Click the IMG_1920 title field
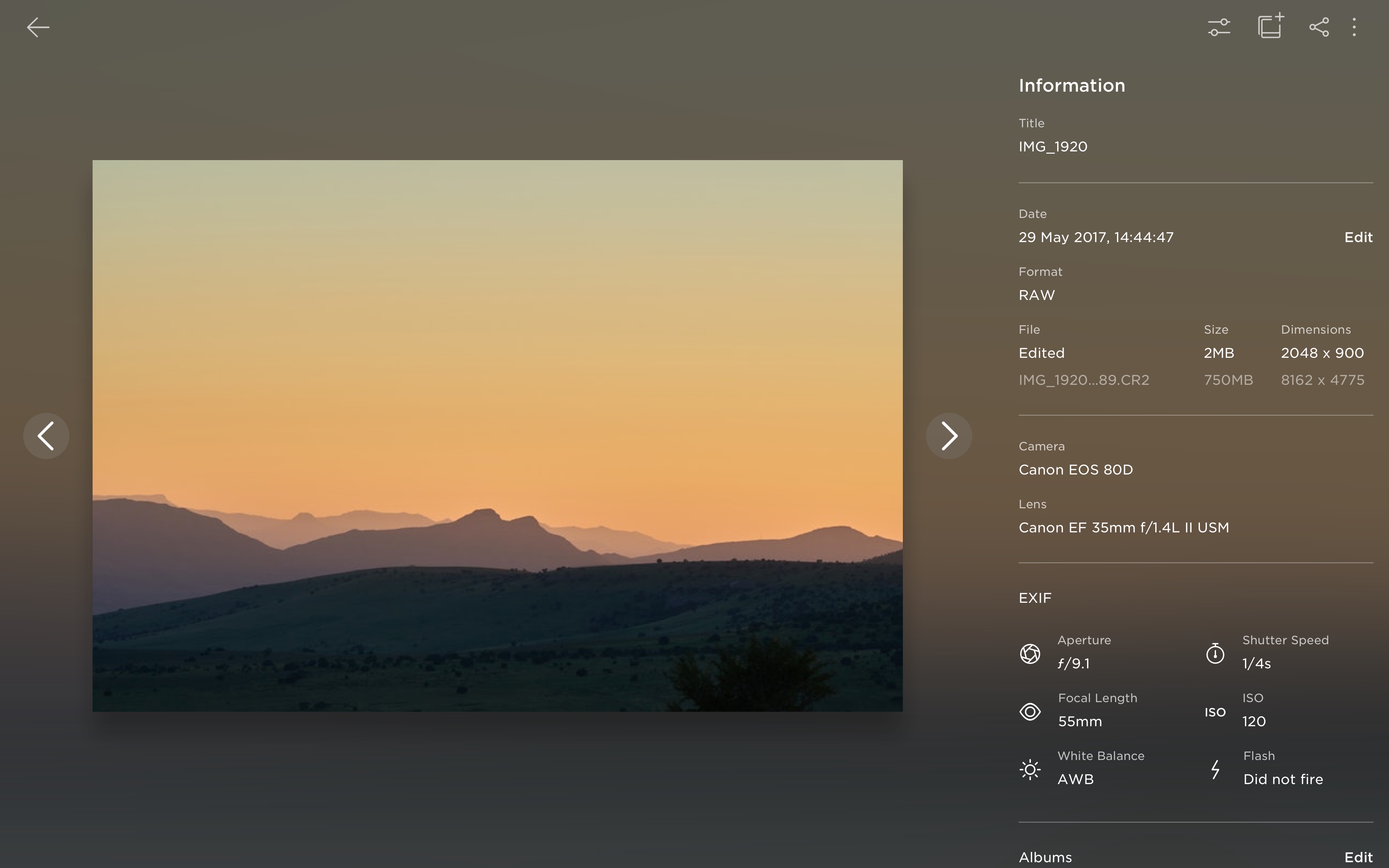1389x868 pixels. (1053, 146)
